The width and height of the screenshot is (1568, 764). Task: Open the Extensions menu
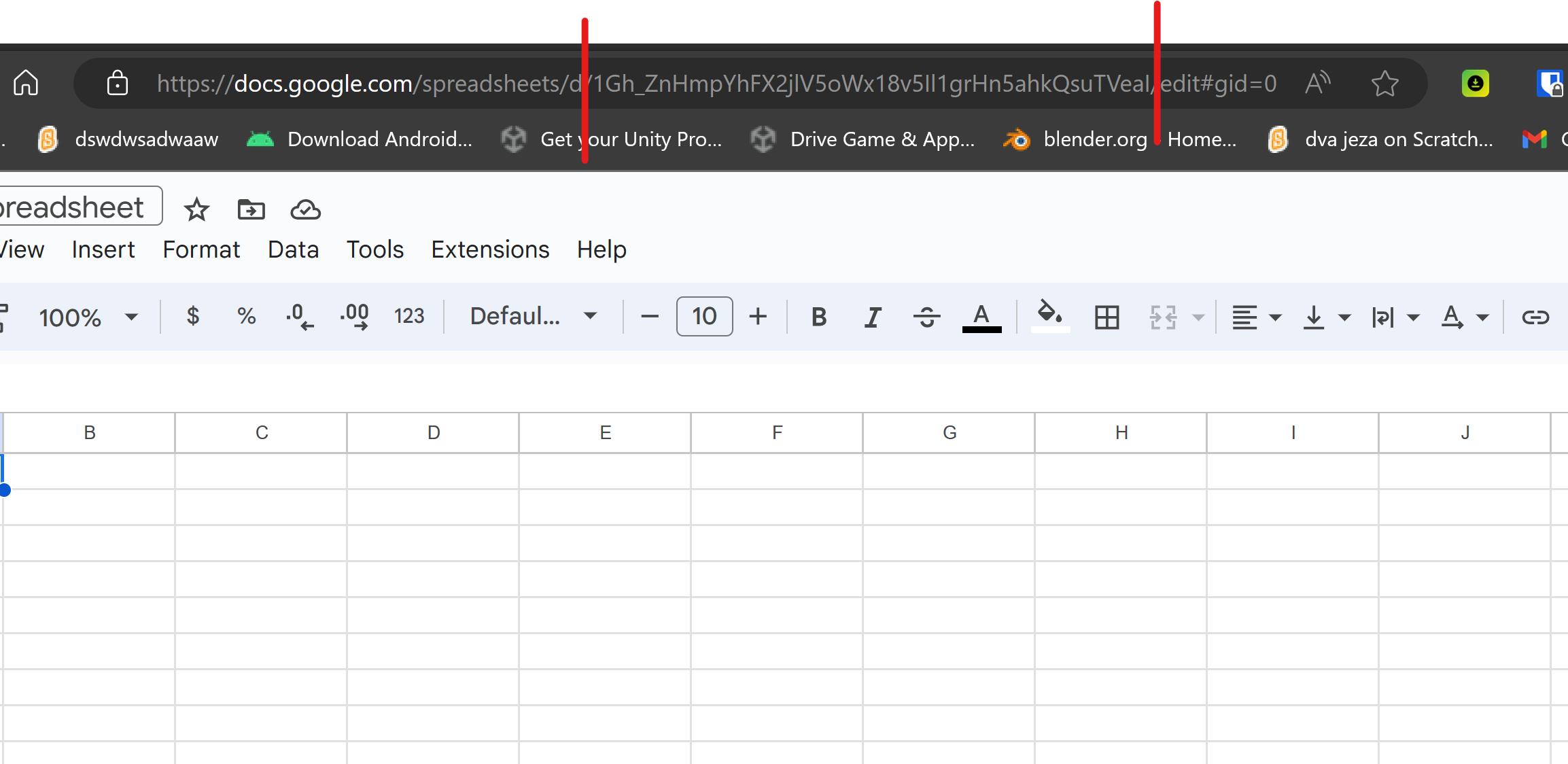490,249
